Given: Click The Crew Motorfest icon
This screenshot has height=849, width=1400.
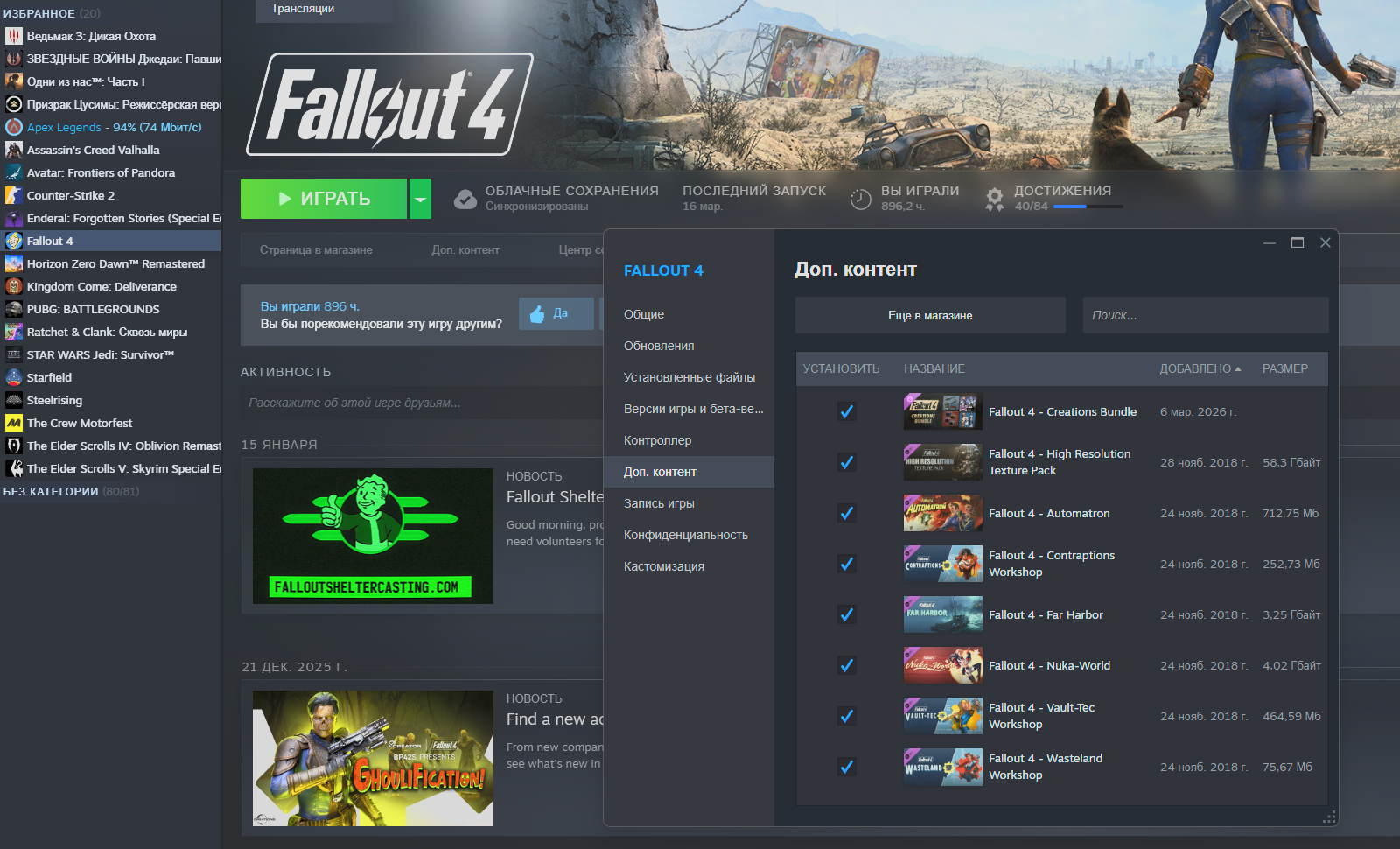Looking at the screenshot, I should (13, 423).
